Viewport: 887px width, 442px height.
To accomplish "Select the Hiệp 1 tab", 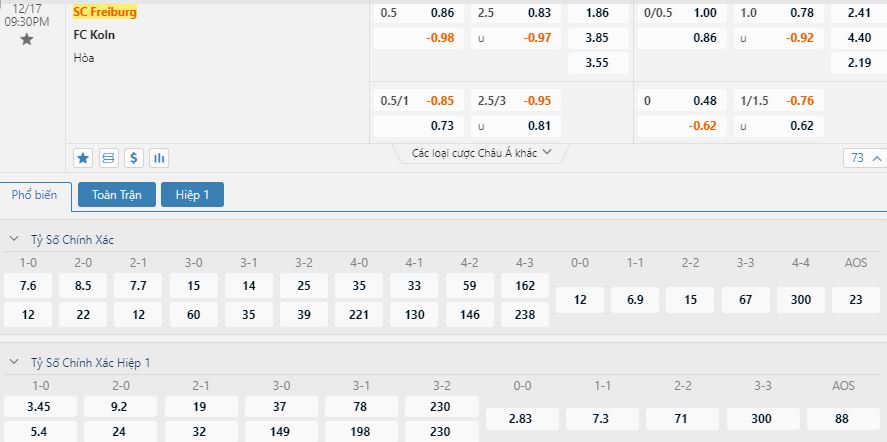I will [x=192, y=195].
